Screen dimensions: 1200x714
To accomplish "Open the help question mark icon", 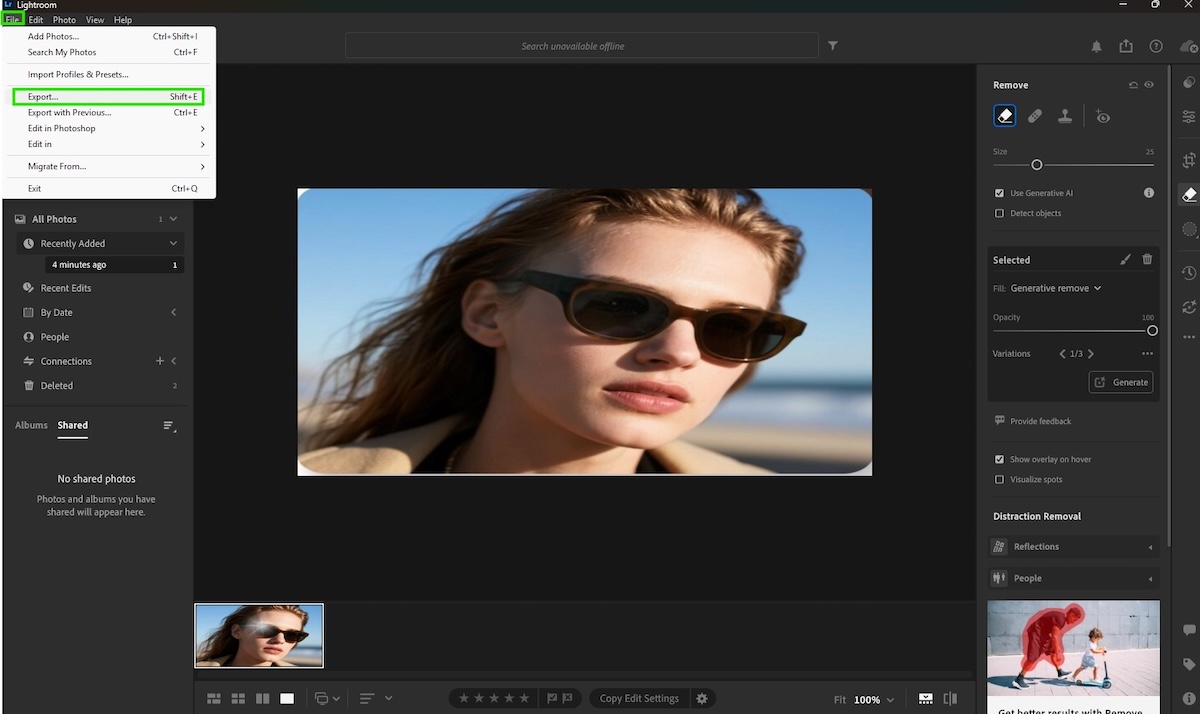I will click(x=1156, y=46).
